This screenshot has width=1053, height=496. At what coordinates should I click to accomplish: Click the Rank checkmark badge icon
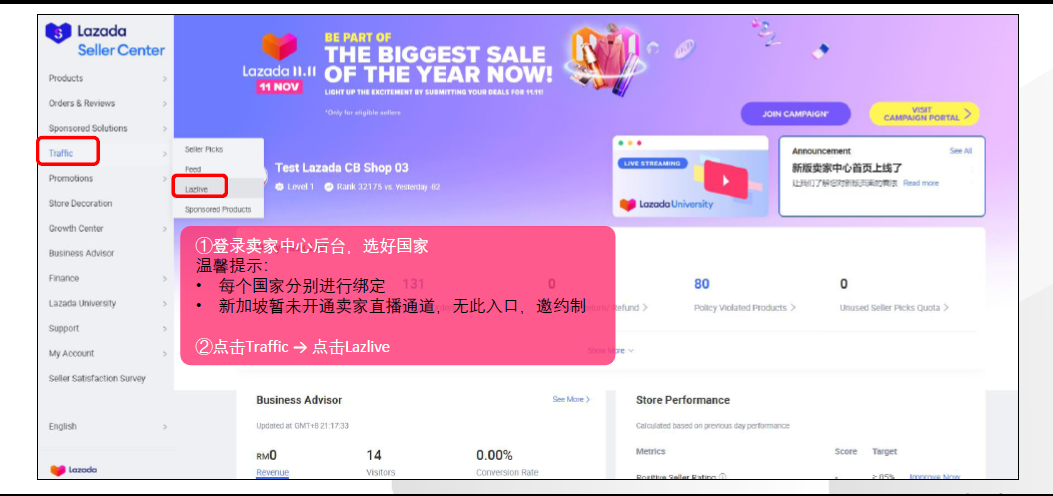click(x=328, y=187)
